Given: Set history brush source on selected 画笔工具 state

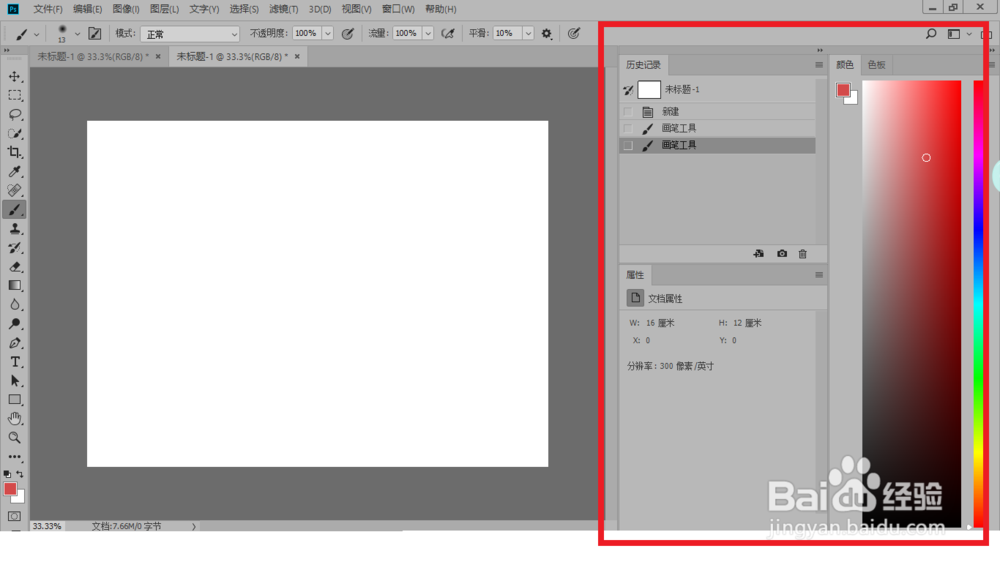Looking at the screenshot, I should click(x=628, y=145).
